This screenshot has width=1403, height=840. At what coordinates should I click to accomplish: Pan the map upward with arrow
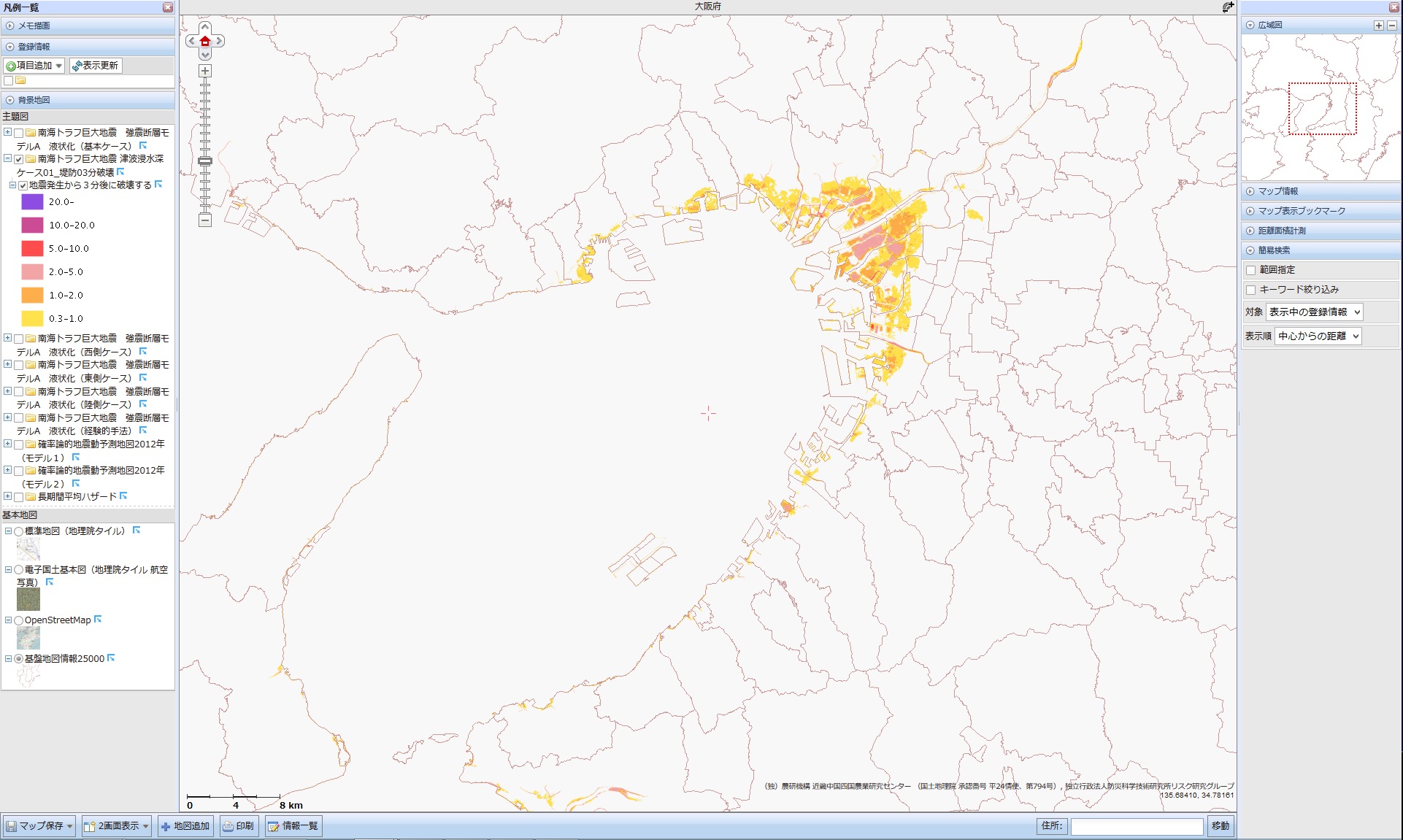coord(205,28)
